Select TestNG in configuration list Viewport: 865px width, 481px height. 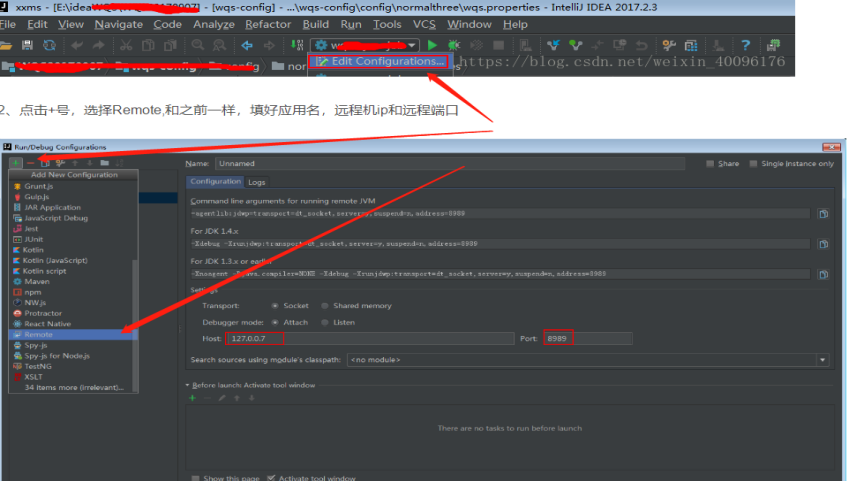tap(73, 366)
